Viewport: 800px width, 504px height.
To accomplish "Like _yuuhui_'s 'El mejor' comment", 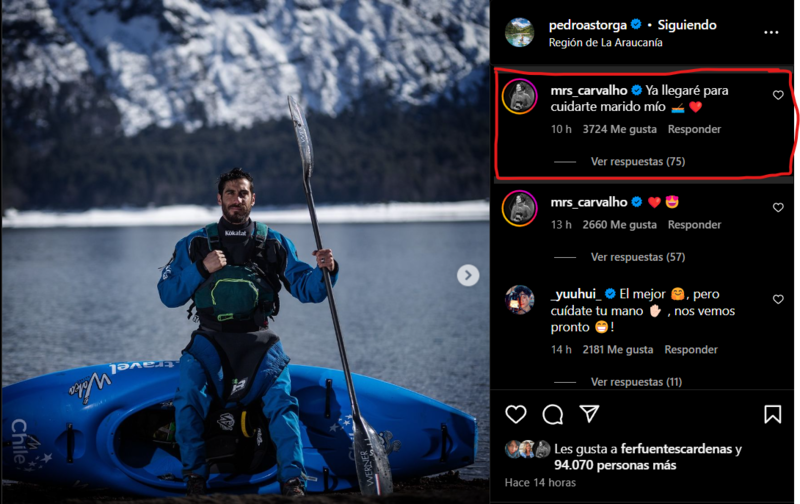I will [x=778, y=299].
